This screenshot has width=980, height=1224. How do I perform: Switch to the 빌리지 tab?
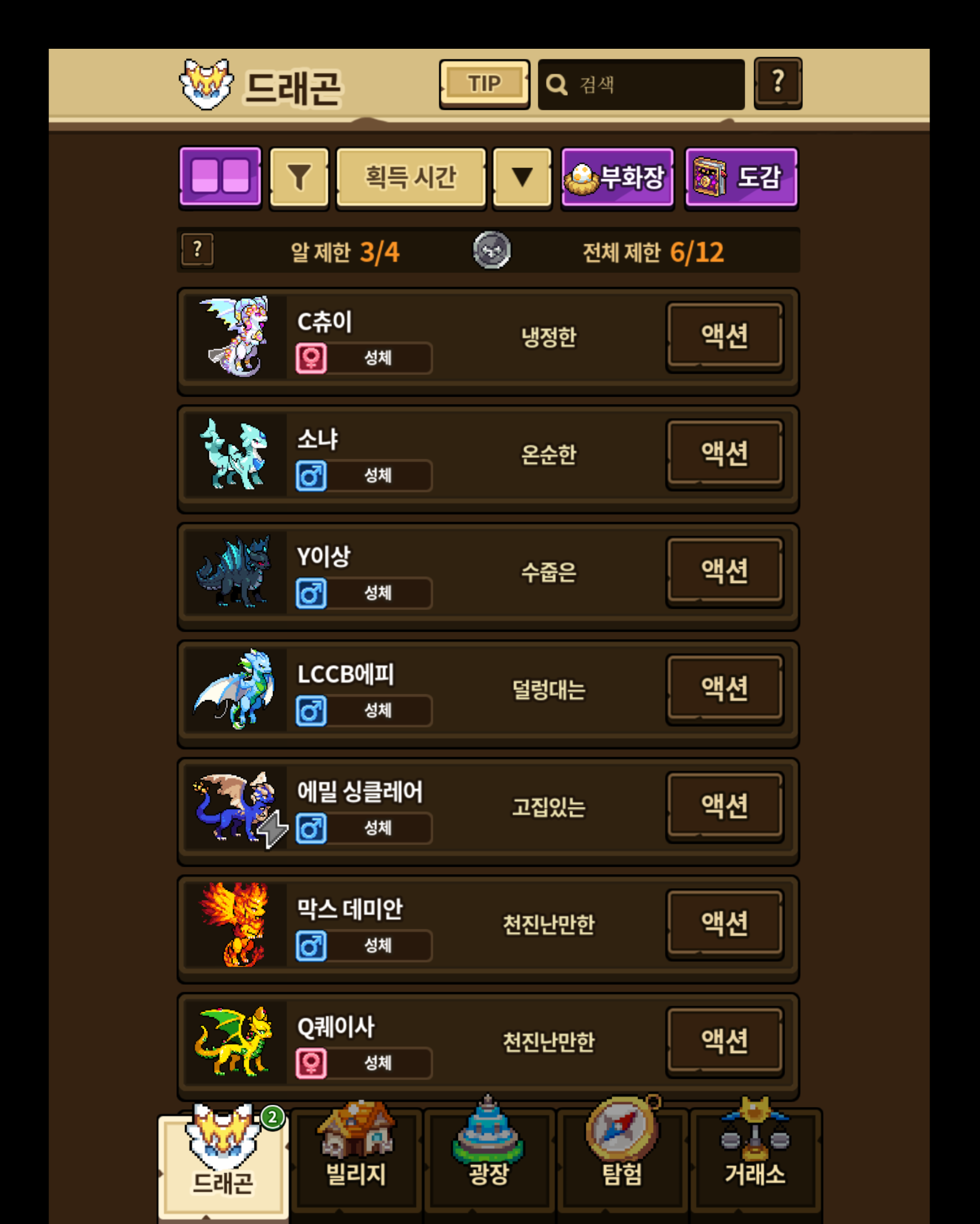click(x=356, y=1158)
